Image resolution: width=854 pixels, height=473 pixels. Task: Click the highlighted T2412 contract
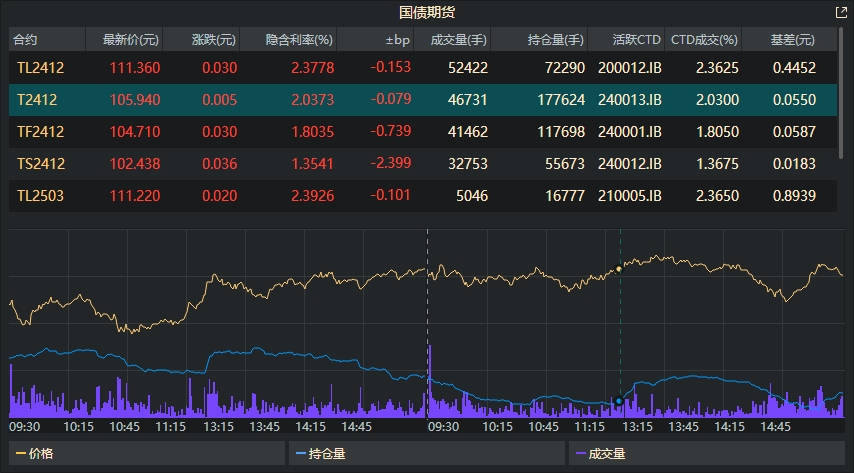[38, 100]
